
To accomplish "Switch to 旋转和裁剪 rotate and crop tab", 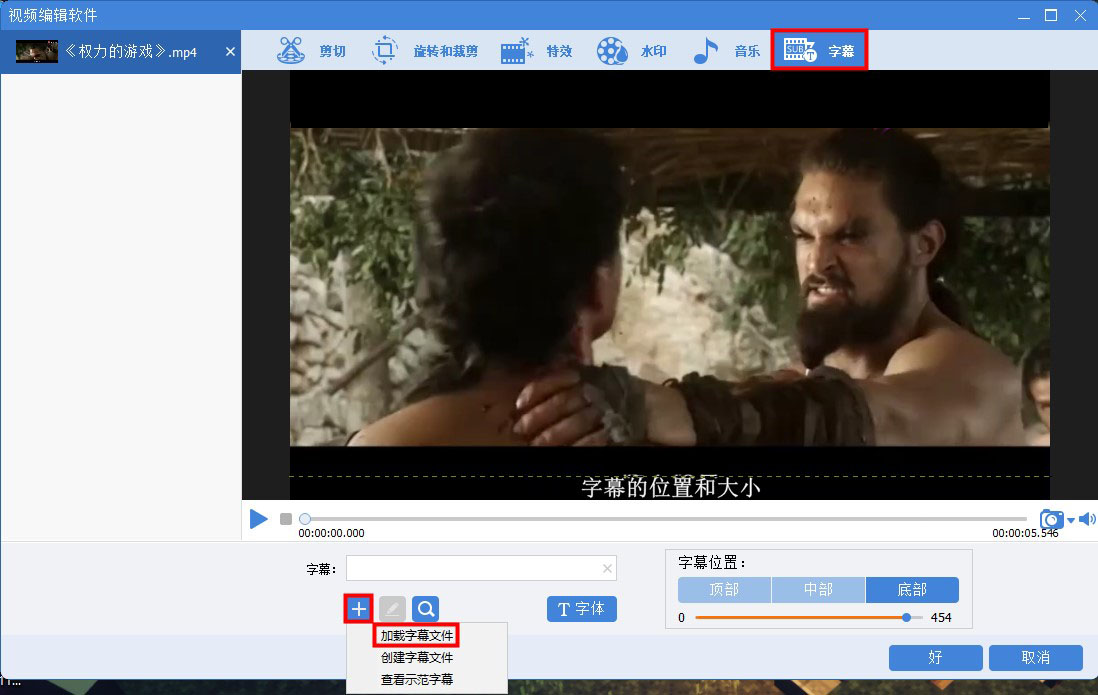I will pos(424,50).
